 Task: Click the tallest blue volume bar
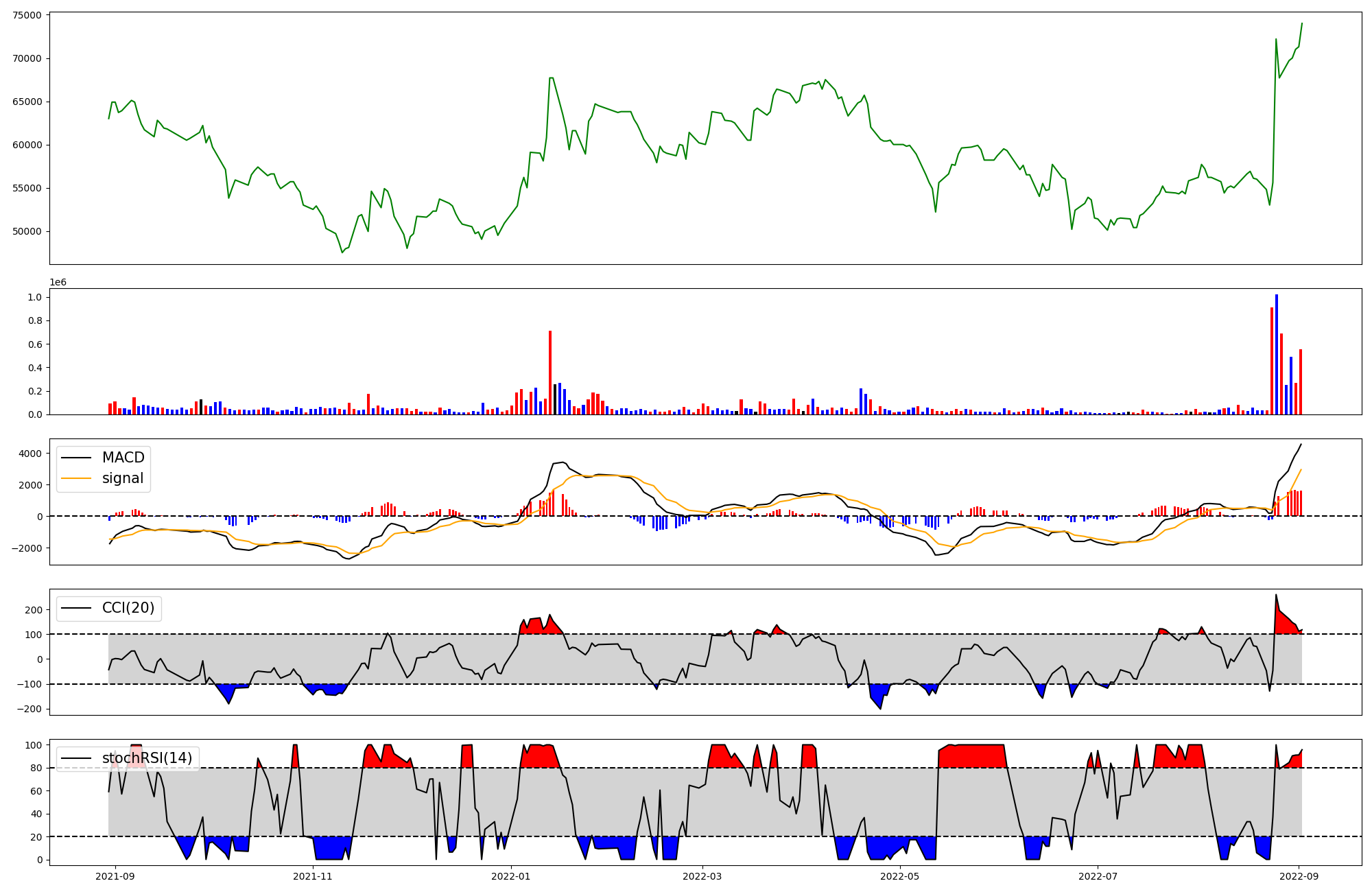(x=1277, y=353)
